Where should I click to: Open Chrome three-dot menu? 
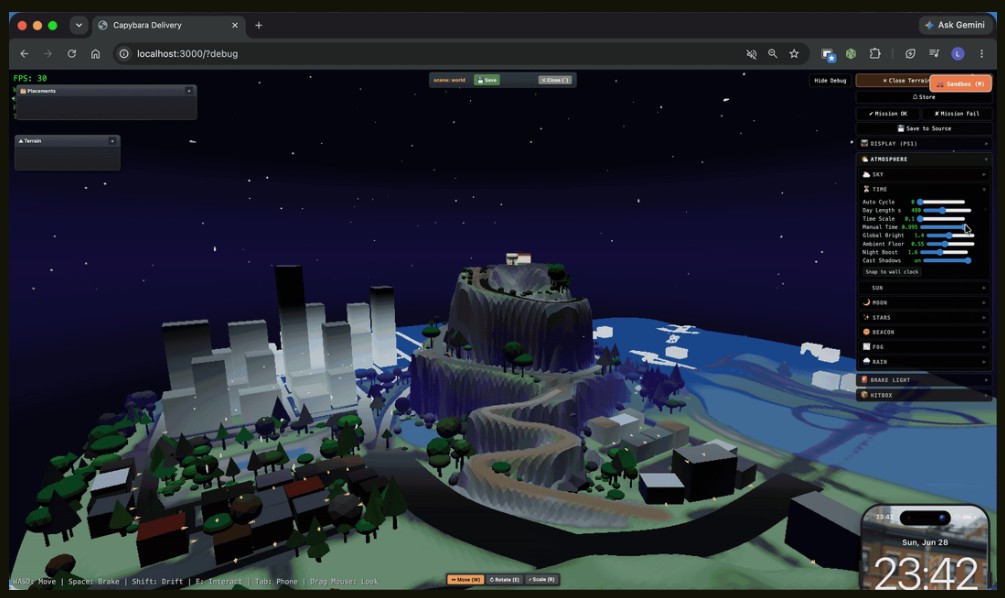point(981,54)
